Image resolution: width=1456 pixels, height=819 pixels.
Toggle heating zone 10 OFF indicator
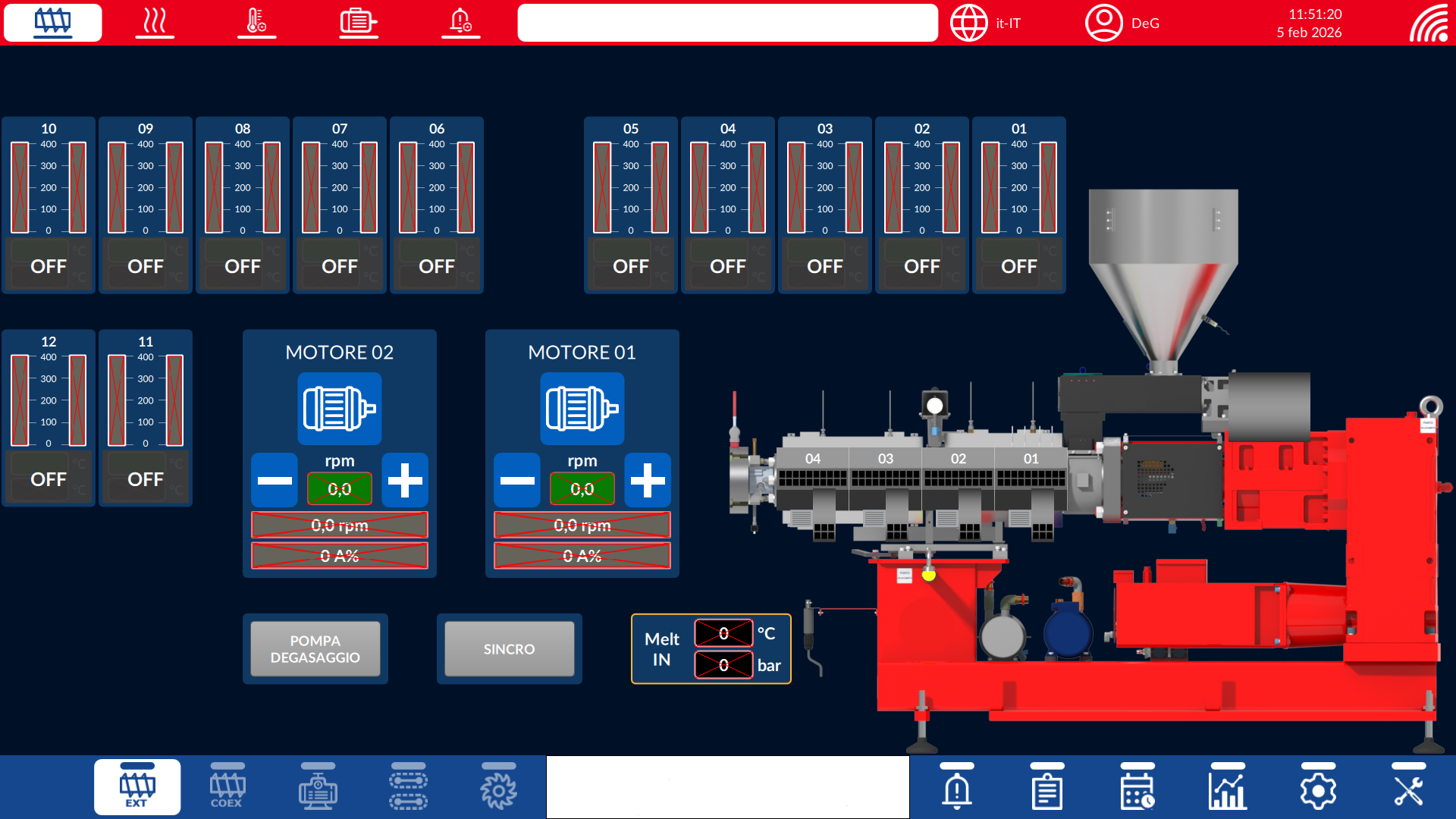[x=49, y=266]
